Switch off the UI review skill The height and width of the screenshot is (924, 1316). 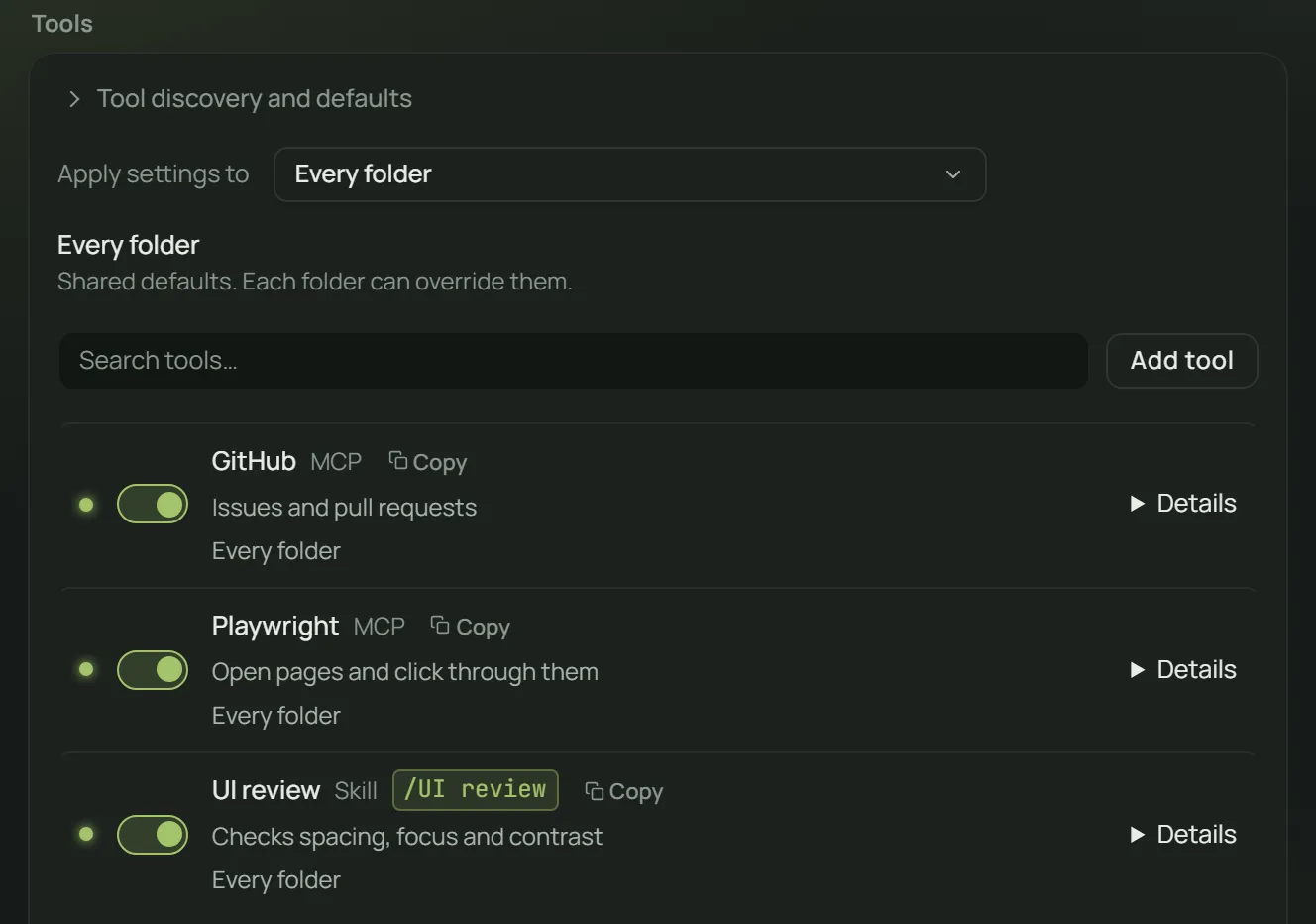click(x=153, y=835)
